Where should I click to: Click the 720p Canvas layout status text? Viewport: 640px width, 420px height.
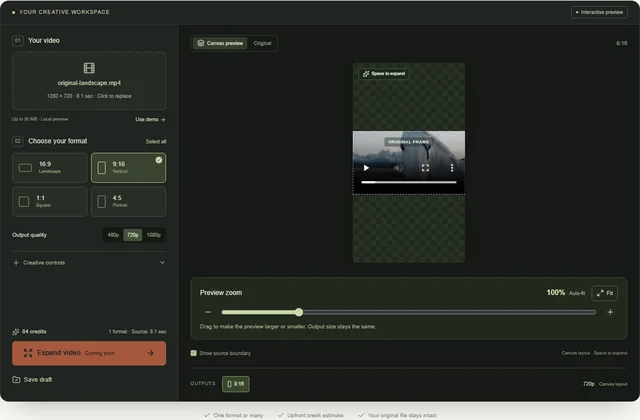point(605,384)
